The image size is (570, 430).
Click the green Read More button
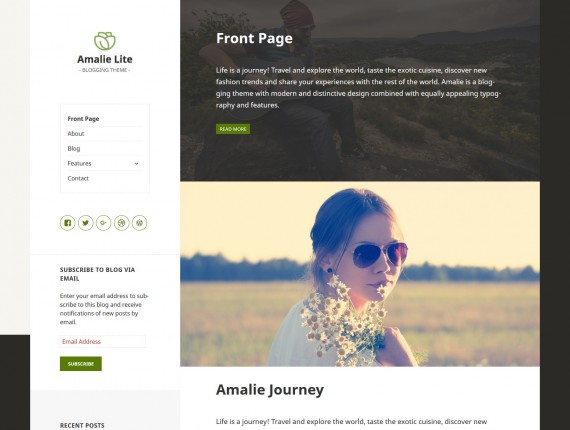[233, 129]
